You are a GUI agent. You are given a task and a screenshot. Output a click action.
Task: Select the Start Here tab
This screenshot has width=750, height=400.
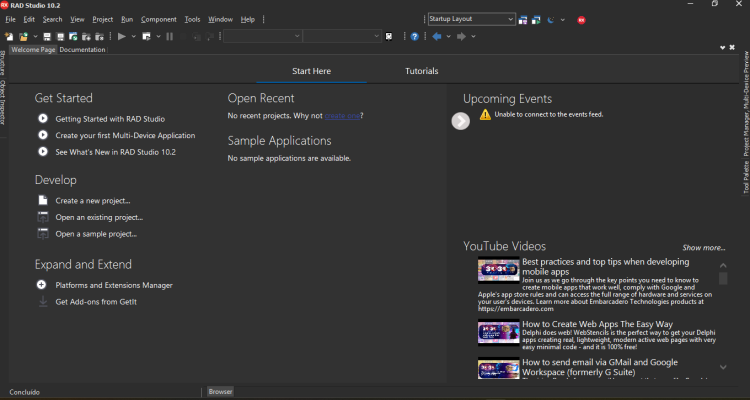[x=311, y=71]
